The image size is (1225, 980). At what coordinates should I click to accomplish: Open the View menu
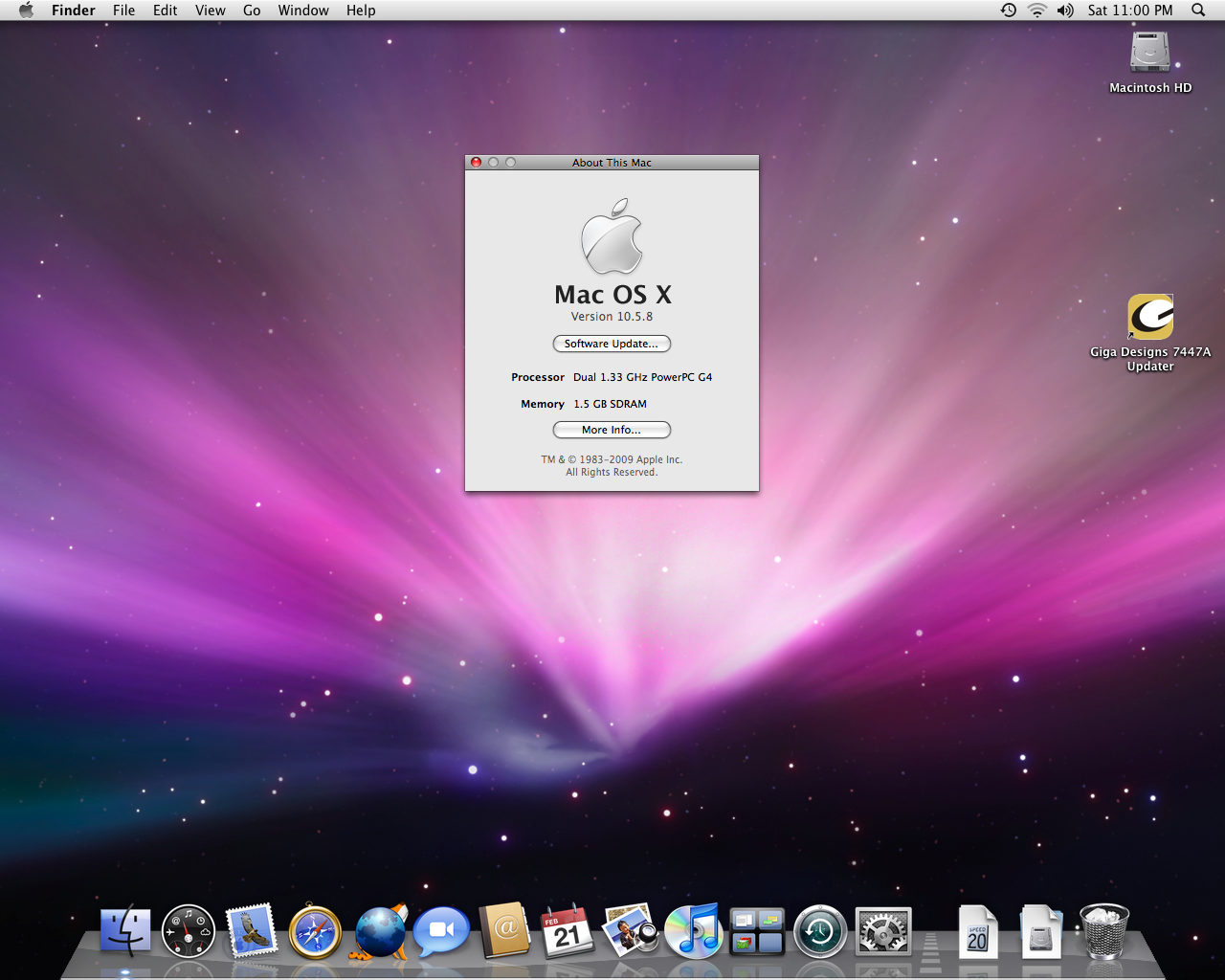[210, 10]
